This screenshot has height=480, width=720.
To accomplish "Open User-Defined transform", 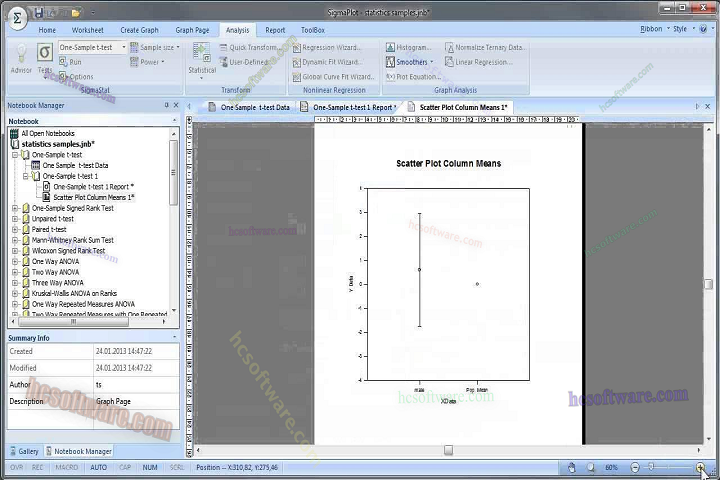I will (244, 62).
